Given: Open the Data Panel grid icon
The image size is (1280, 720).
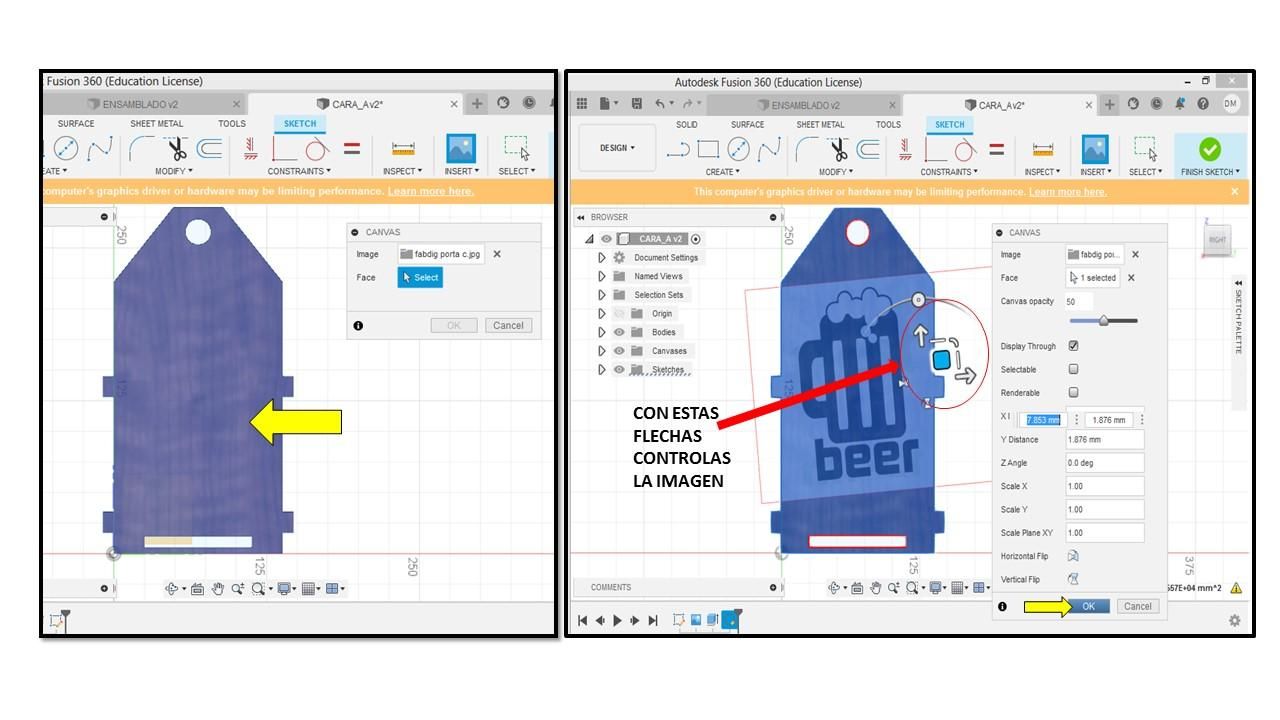Looking at the screenshot, I should [581, 104].
